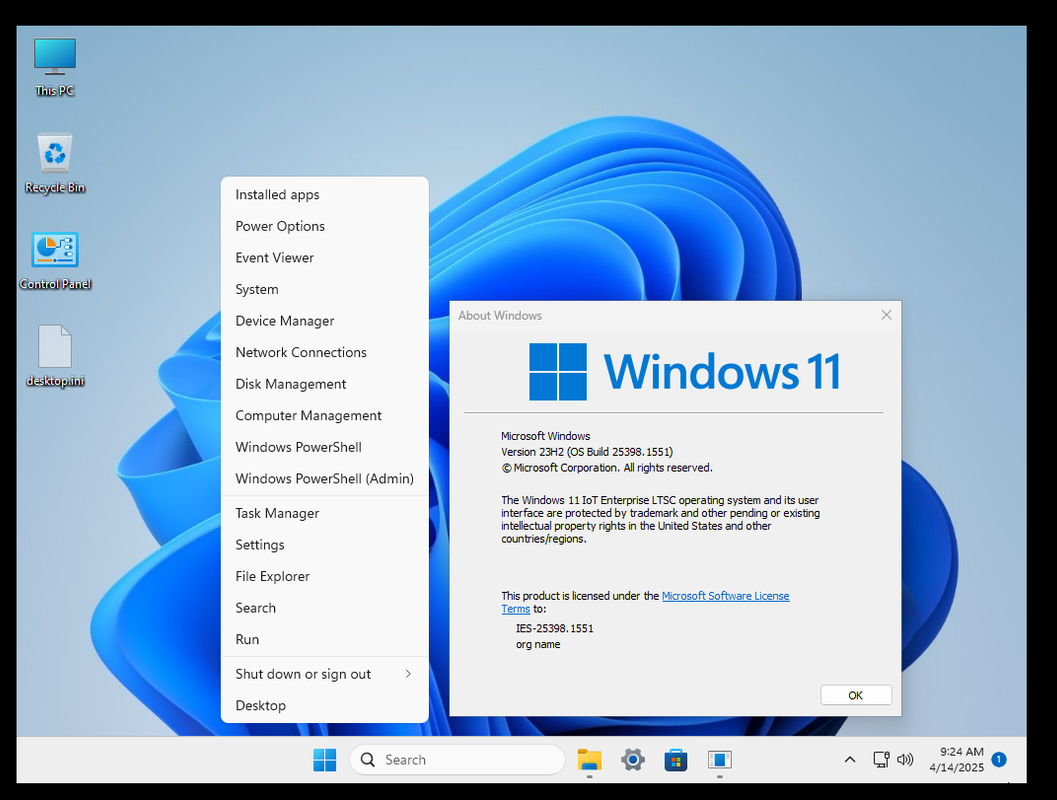This screenshot has width=1057, height=800.
Task: Click the version text "Version 23H2 (OS Build 25398.1551)"
Action: pos(586,452)
